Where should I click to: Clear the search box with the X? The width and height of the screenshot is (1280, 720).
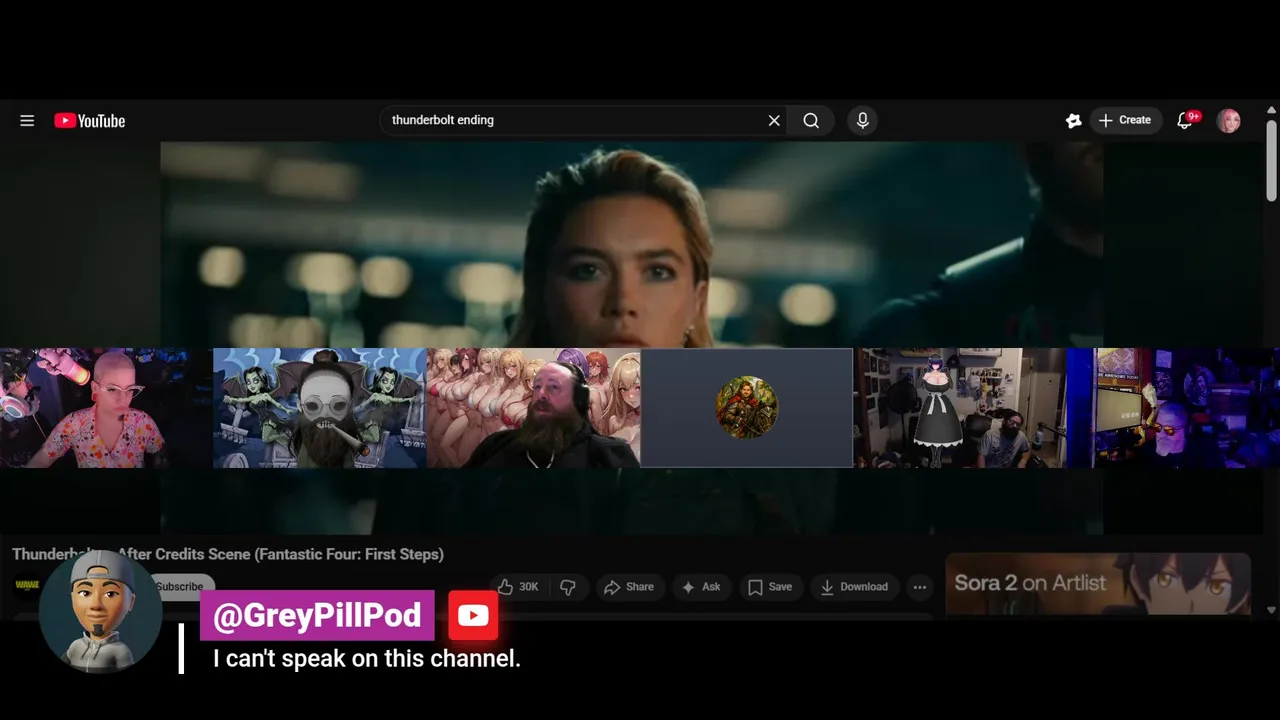pos(774,120)
